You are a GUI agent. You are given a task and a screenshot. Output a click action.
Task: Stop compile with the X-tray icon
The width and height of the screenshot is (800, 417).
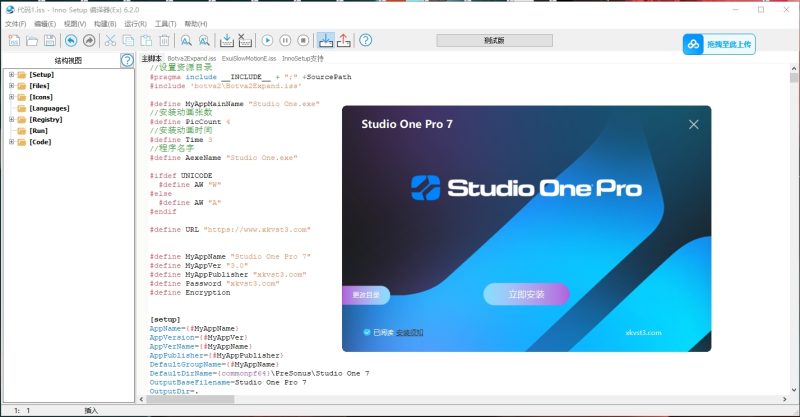(x=245, y=40)
